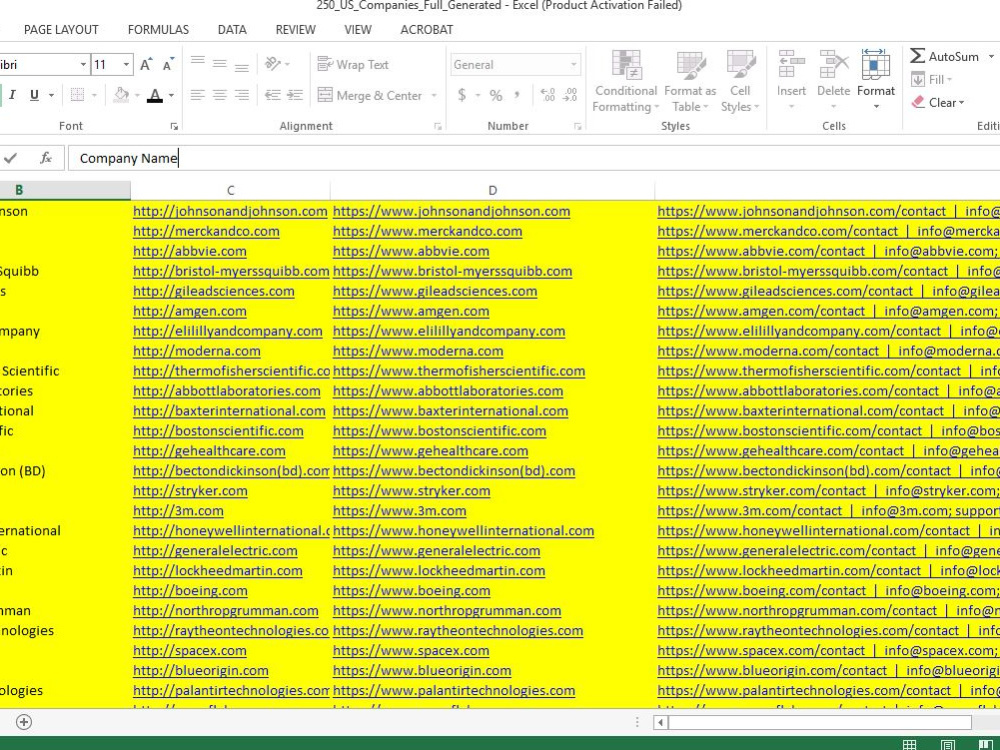Viewport: 1000px width, 750px height.
Task: Apply cell borders icon
Action: 77,95
